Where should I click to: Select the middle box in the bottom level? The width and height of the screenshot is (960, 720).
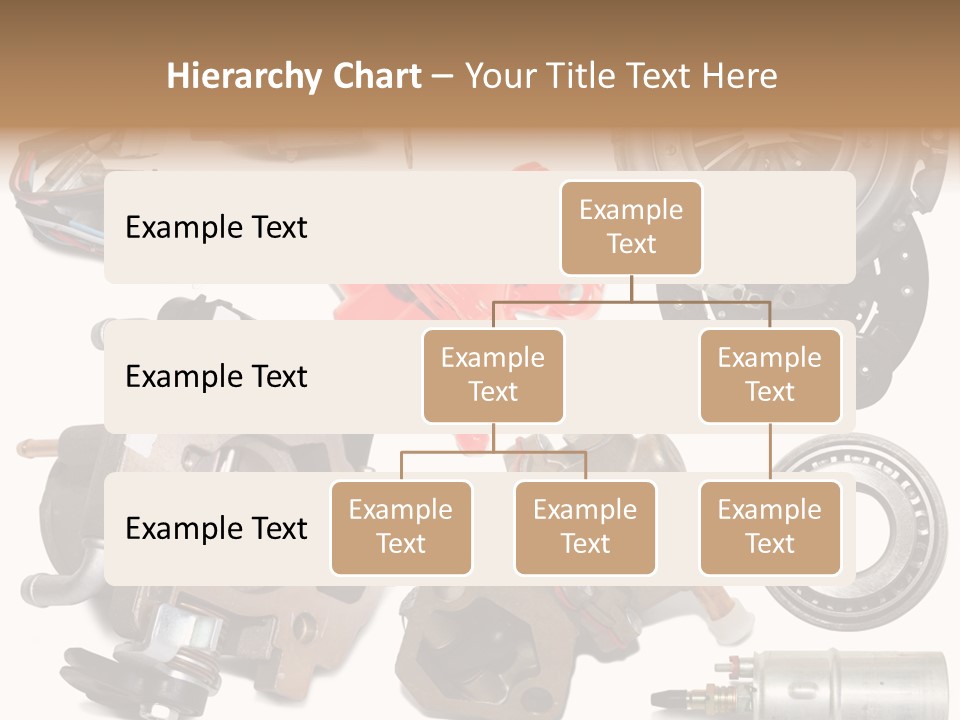point(585,527)
